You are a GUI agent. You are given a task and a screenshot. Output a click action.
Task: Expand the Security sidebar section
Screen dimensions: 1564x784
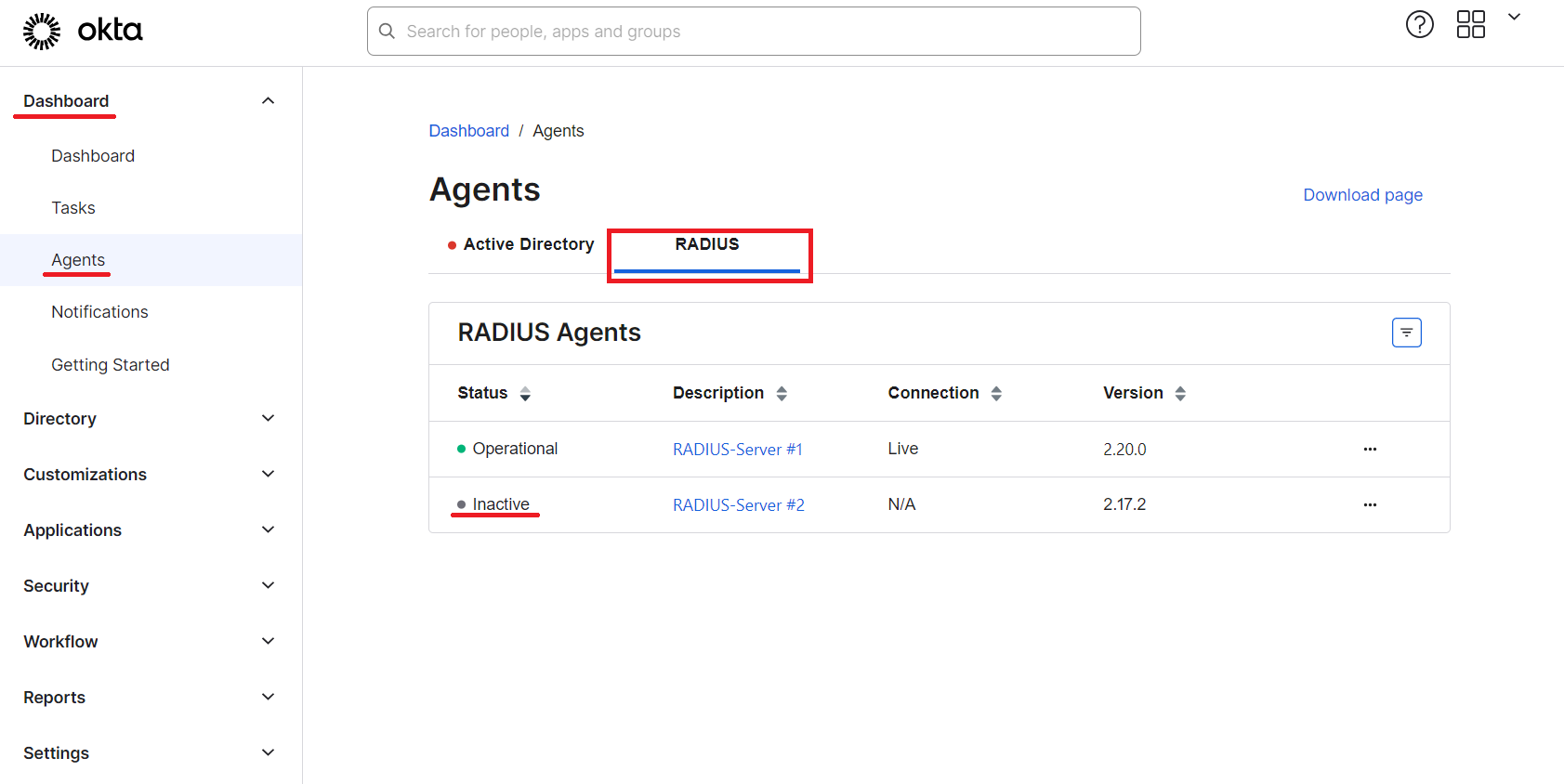point(268,586)
